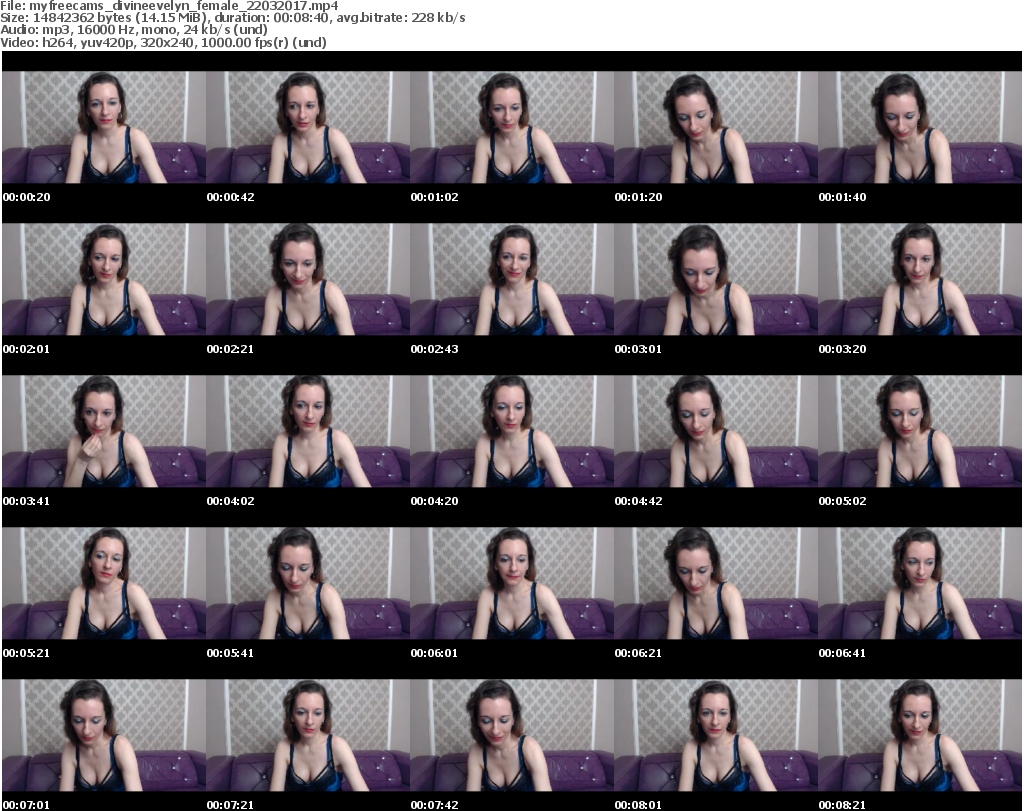Click the Video line showing h264 320x240

click(x=163, y=42)
